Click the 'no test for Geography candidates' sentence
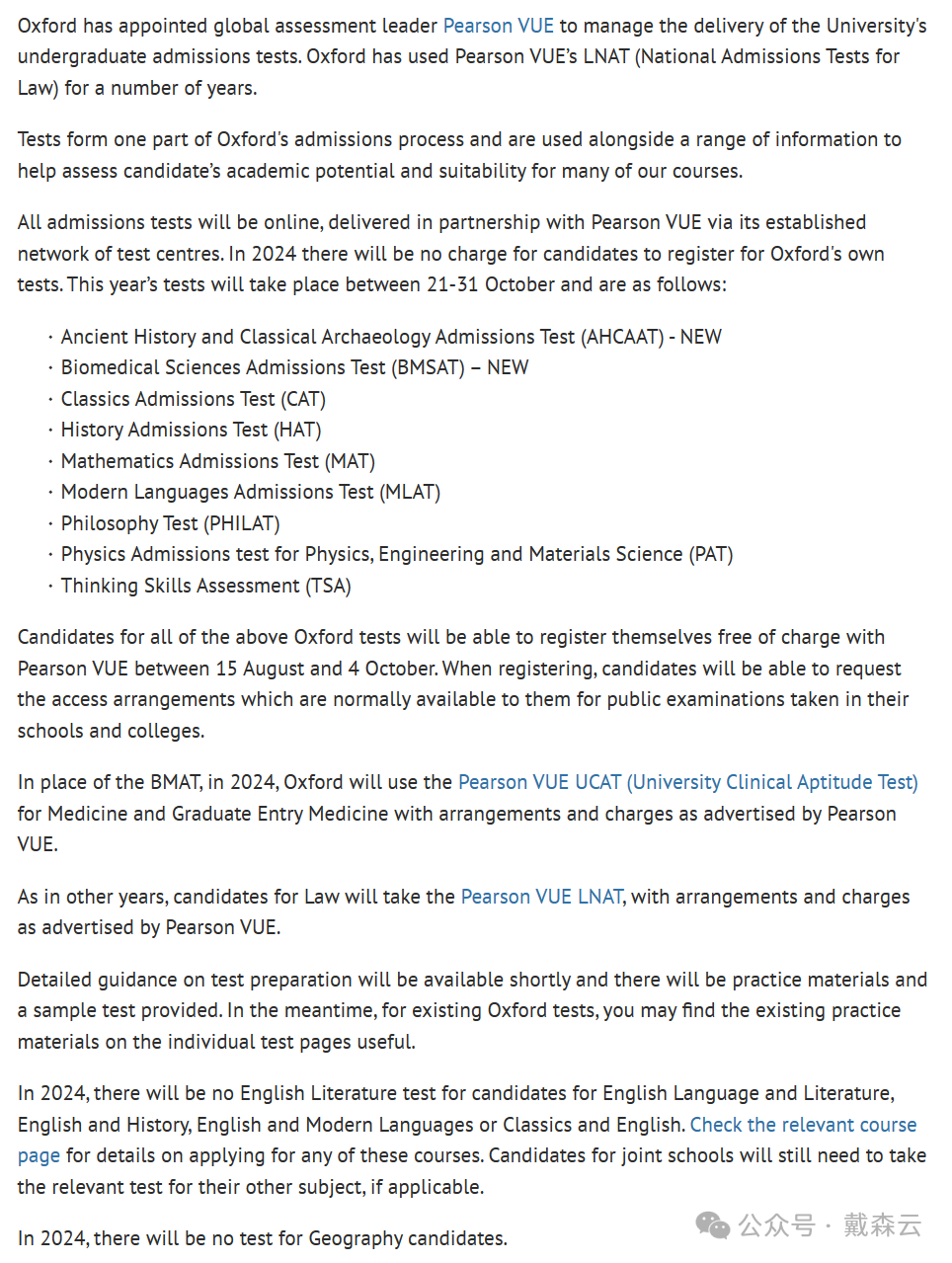This screenshot has height=1263, width=952. coord(263,1238)
